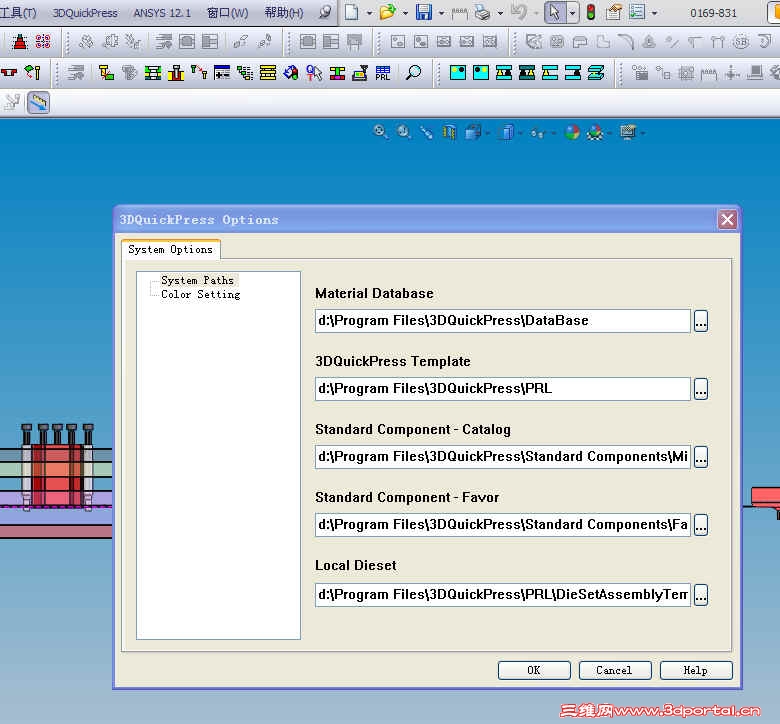Close the 3DQuickPress Options dialog
780x724 pixels.
727,219
